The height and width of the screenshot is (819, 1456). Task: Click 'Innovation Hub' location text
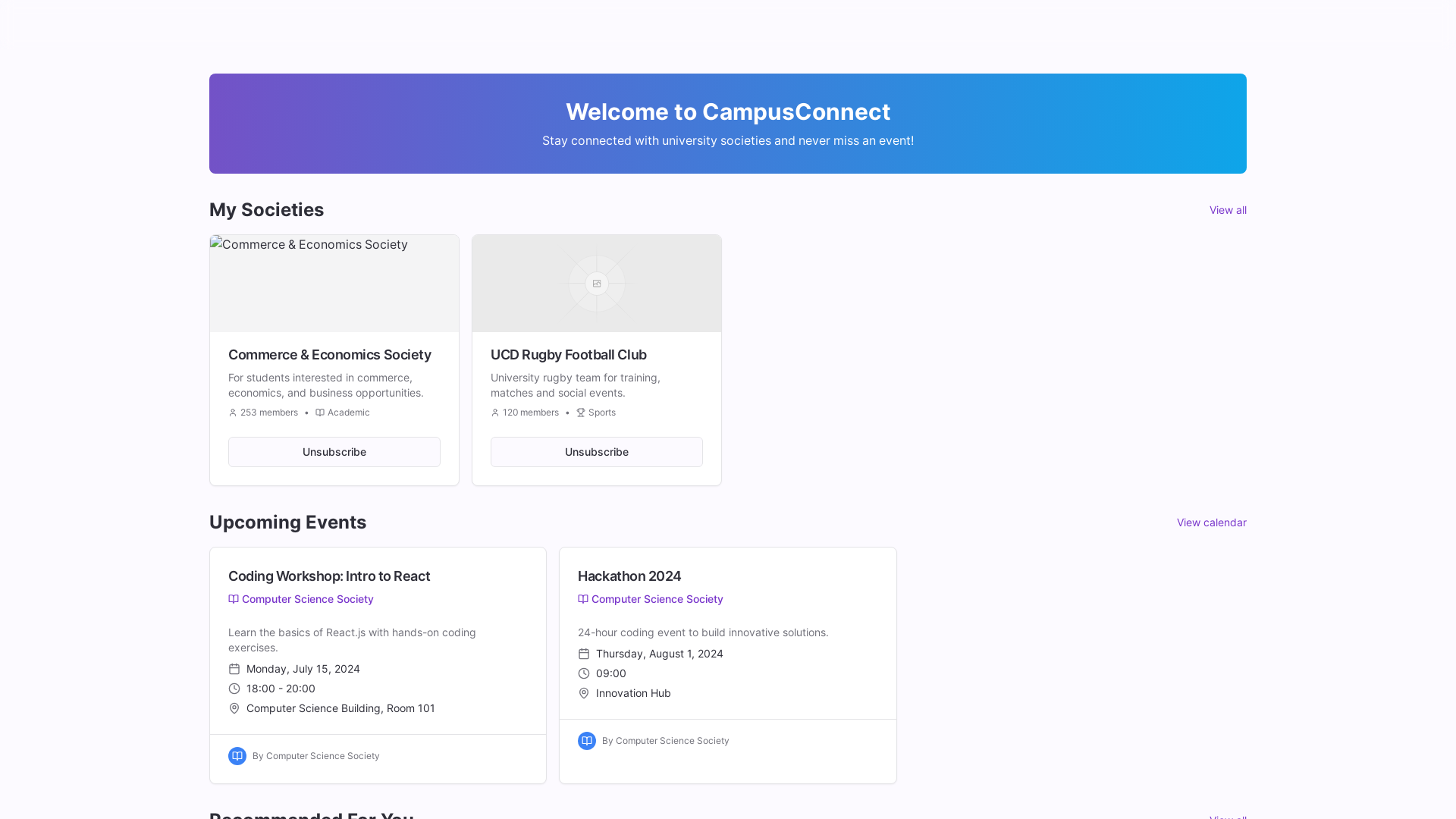click(633, 693)
